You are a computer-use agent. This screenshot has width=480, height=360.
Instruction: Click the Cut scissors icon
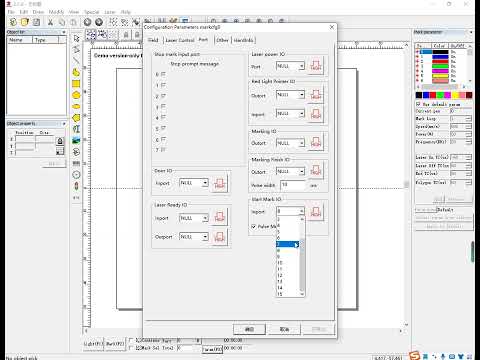(50, 22)
